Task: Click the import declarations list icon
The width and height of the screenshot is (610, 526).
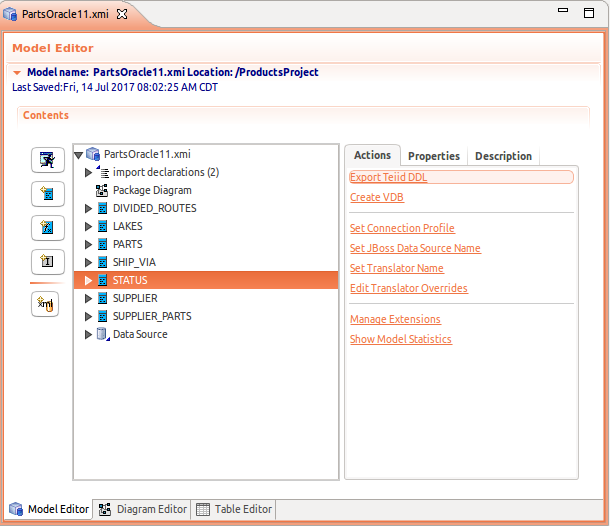Action: (102, 172)
